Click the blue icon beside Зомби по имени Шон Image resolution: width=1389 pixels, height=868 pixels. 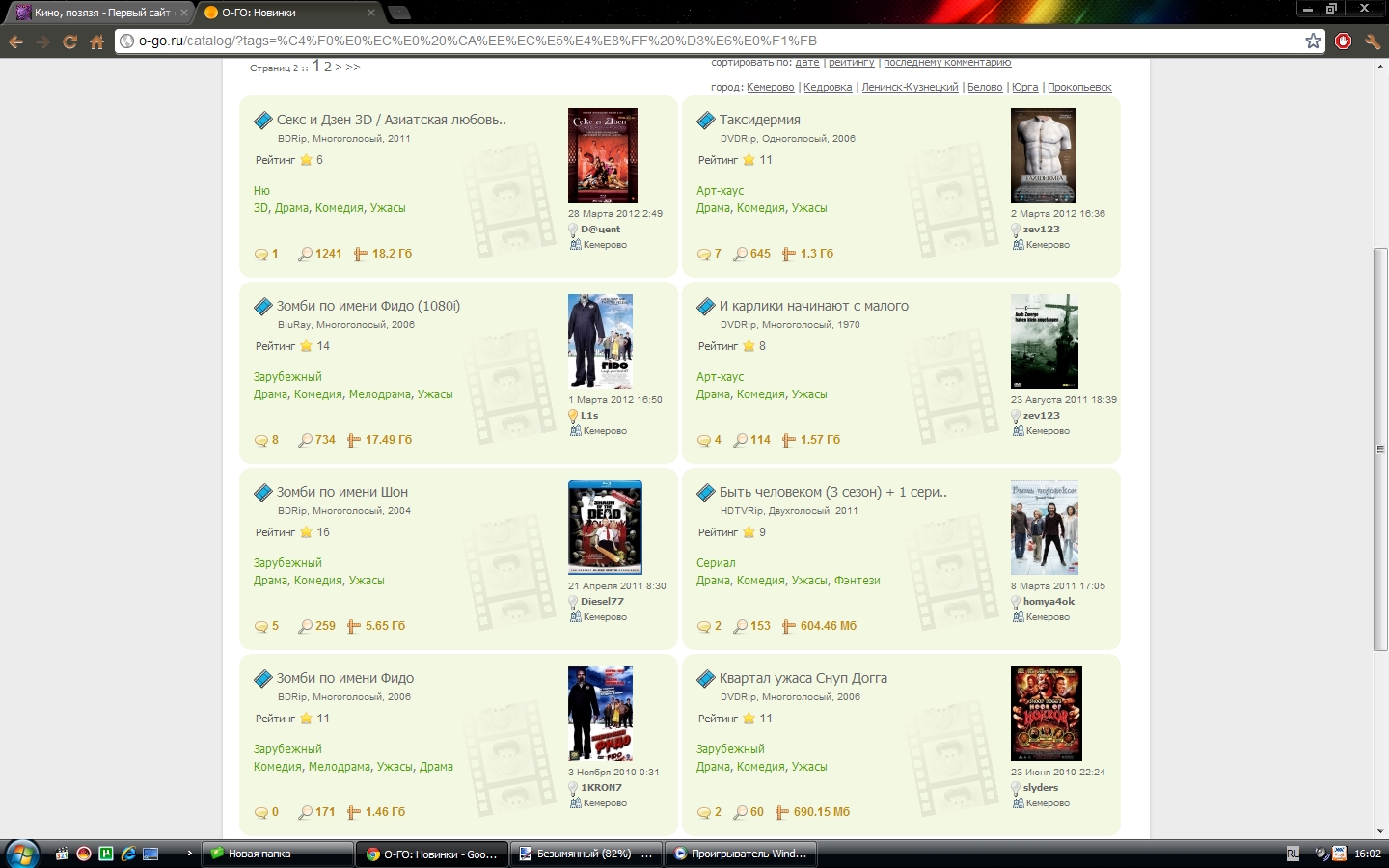click(262, 493)
